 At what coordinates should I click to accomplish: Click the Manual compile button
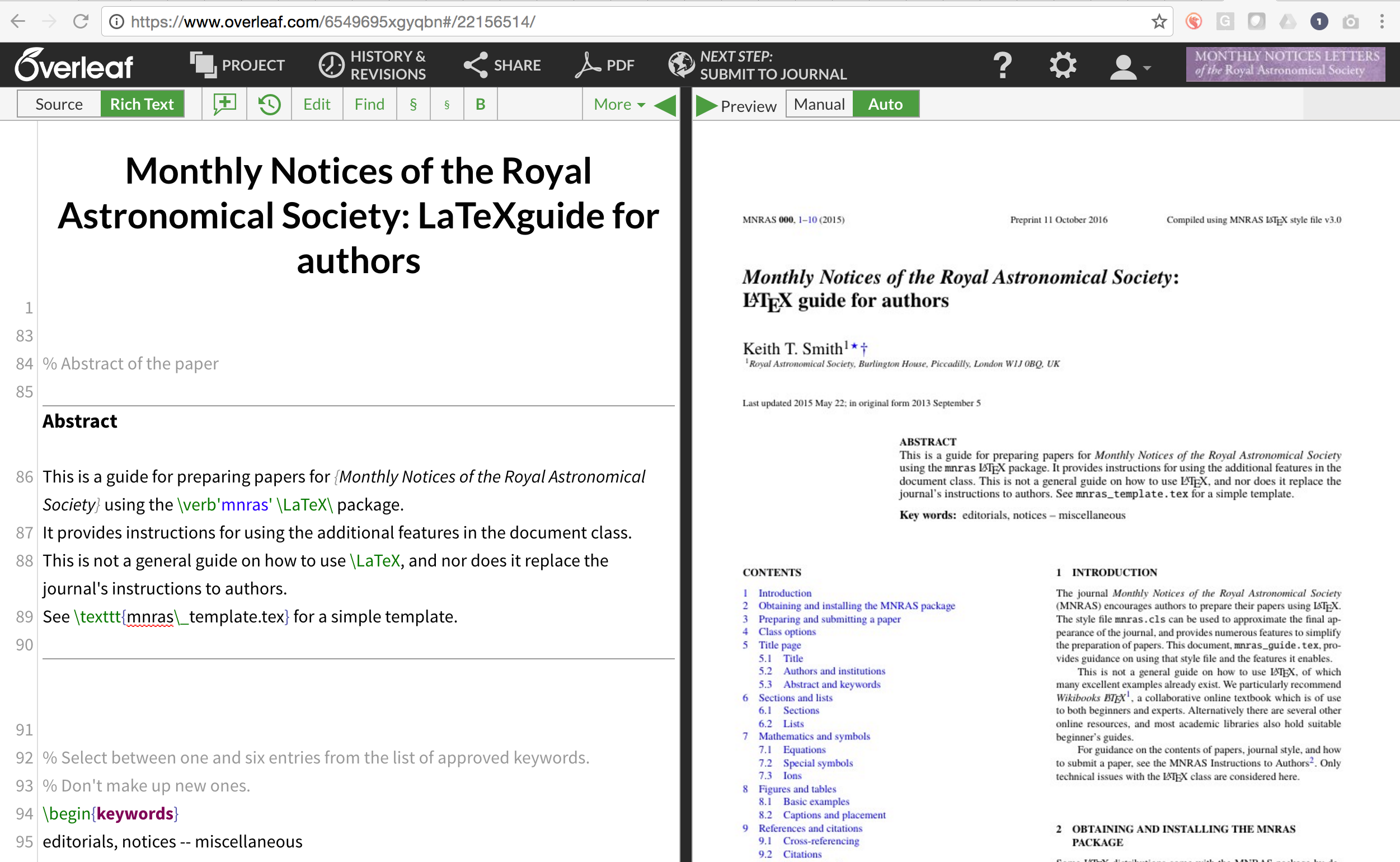coord(819,104)
